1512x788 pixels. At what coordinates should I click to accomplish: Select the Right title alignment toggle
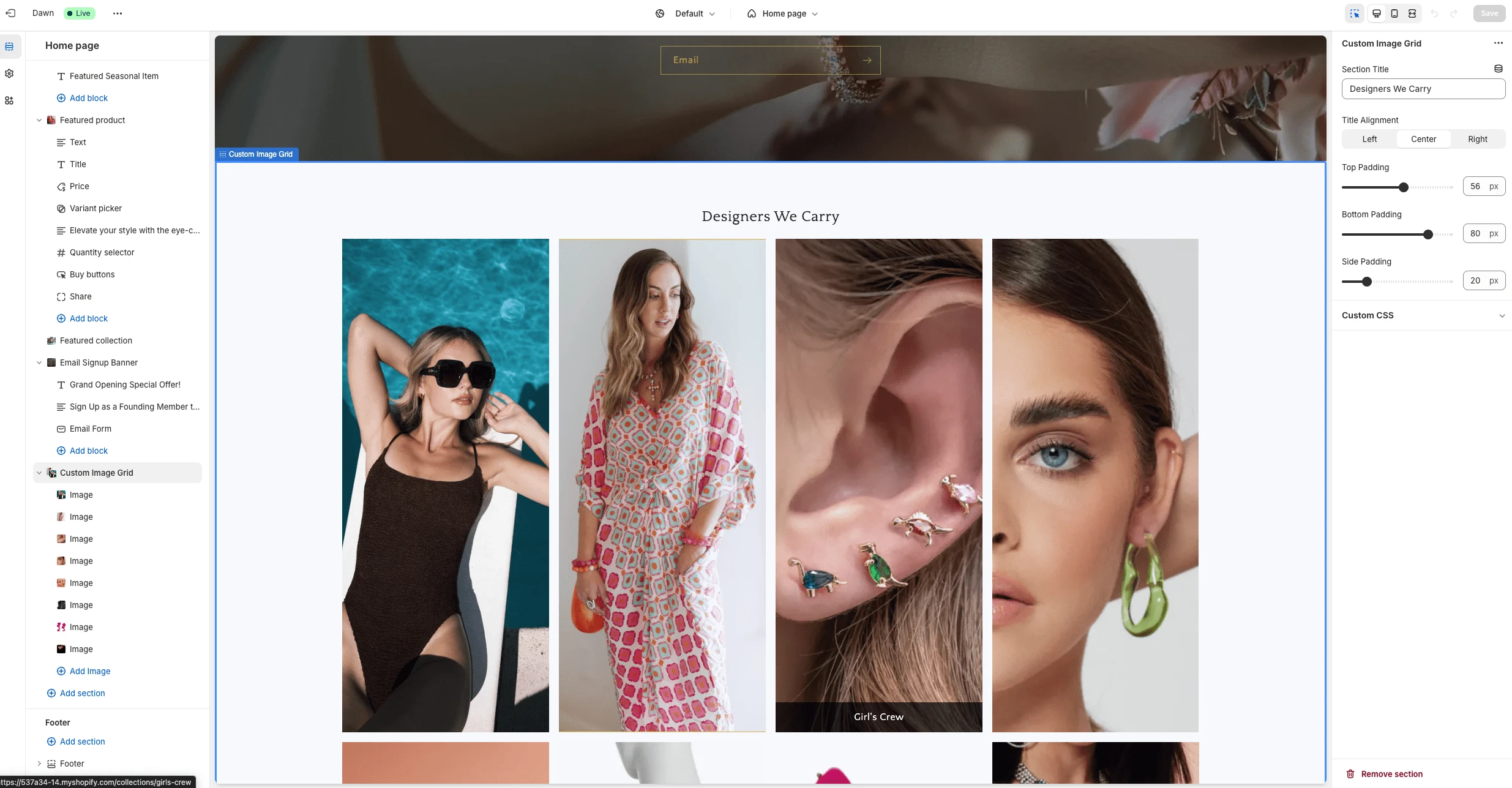point(1478,139)
